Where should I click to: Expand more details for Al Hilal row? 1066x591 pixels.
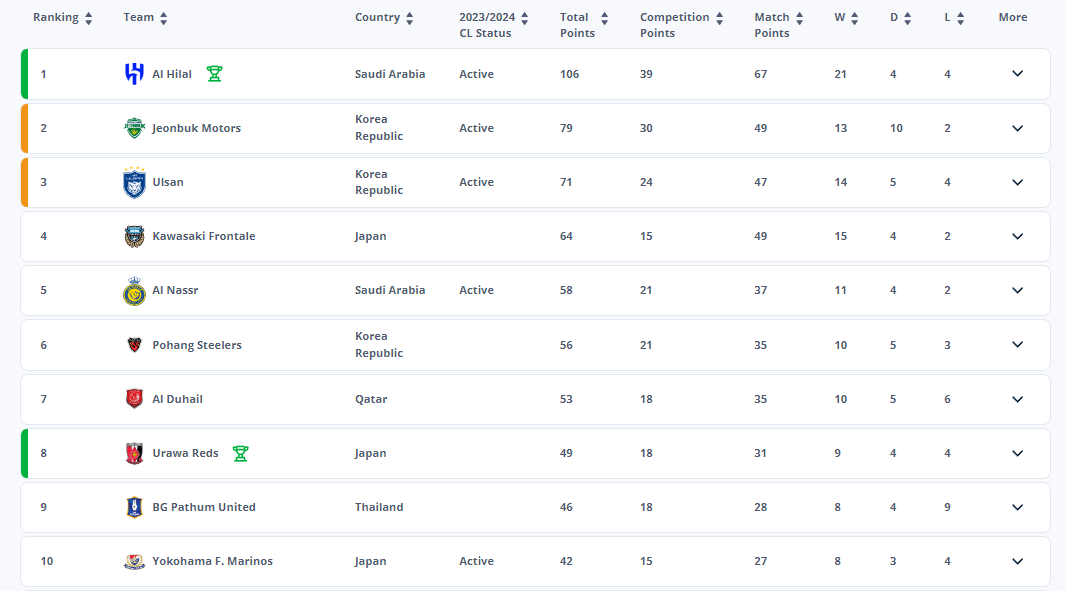pyautogui.click(x=1017, y=74)
